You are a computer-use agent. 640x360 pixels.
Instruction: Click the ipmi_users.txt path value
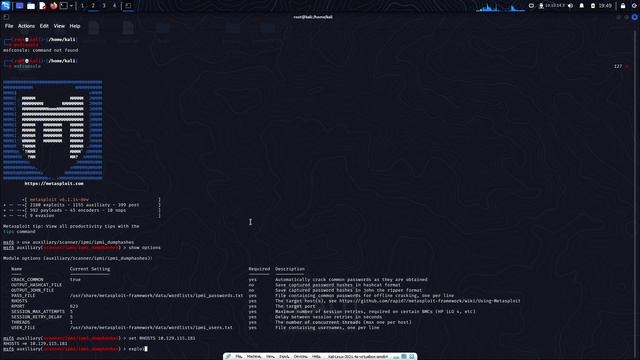tap(151, 327)
